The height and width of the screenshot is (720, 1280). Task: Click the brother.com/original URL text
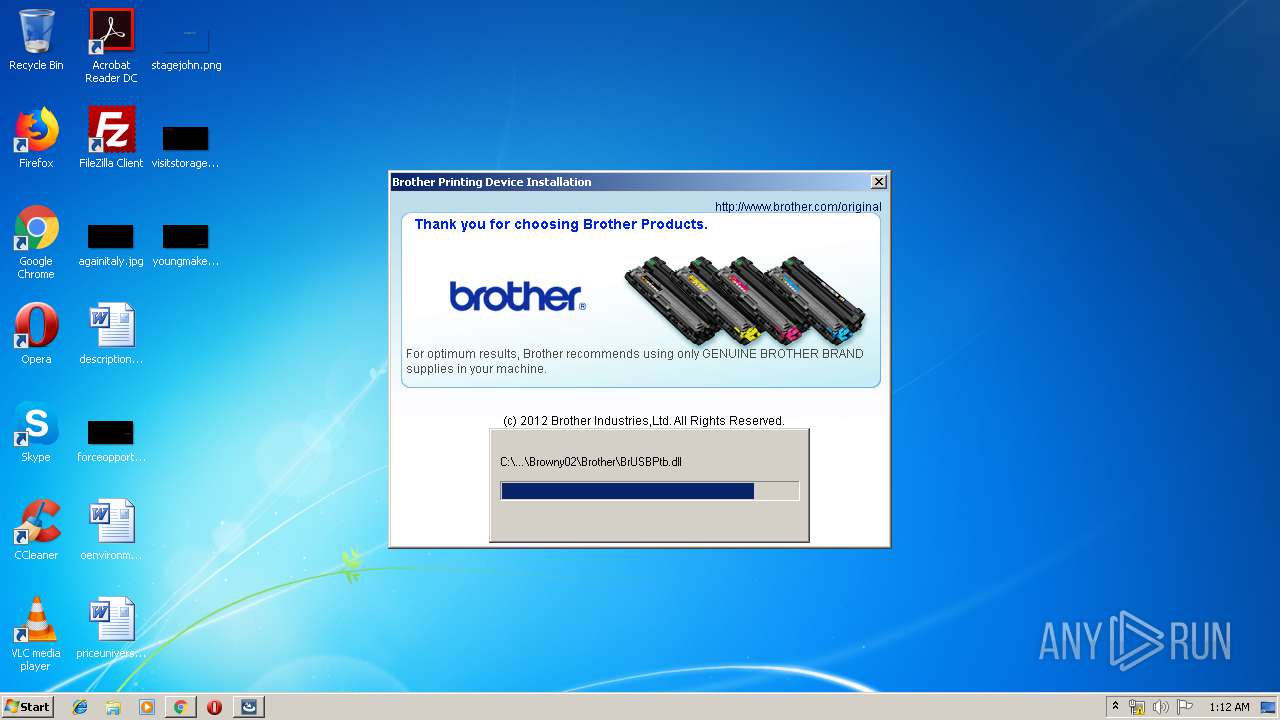point(798,207)
